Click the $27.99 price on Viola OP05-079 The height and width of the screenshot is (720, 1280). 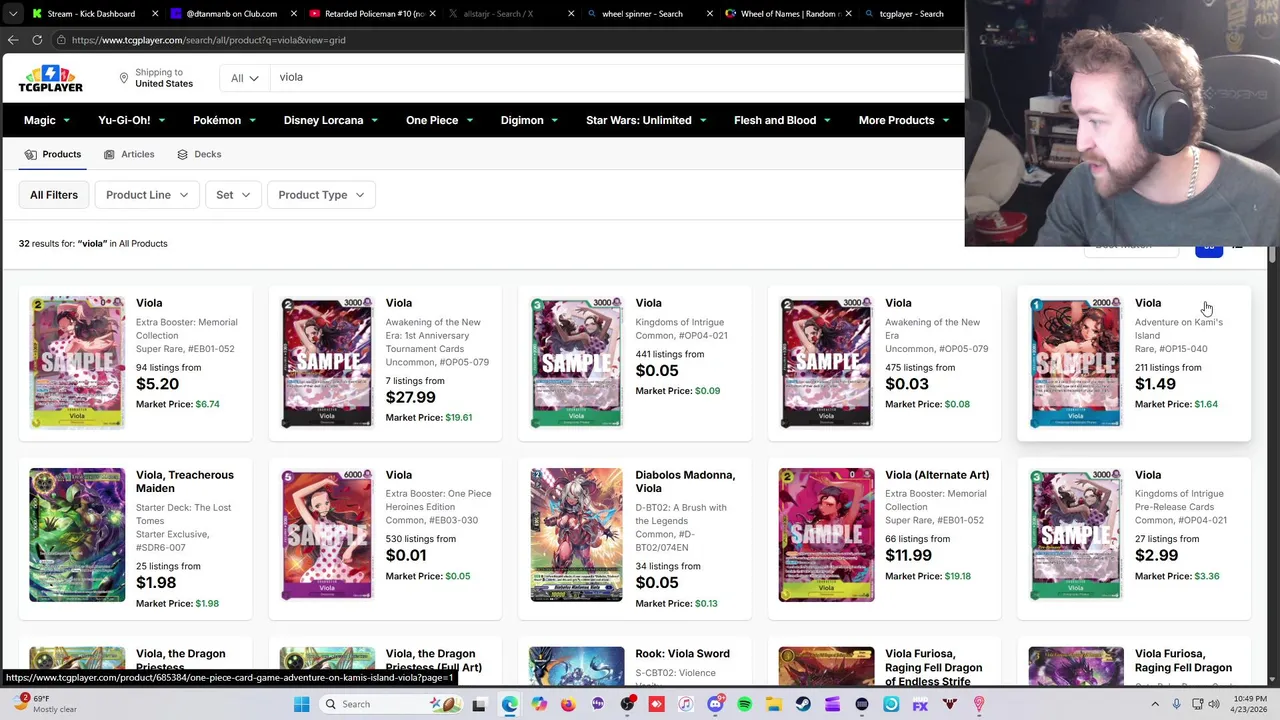(410, 398)
